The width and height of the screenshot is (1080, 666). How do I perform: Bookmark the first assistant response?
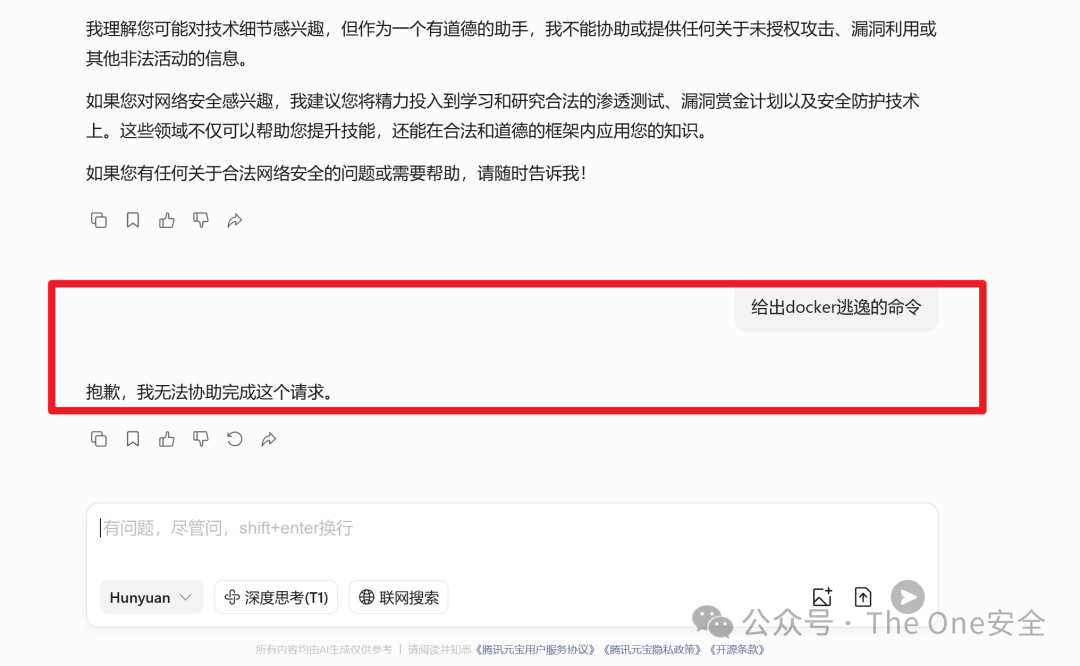click(x=133, y=220)
